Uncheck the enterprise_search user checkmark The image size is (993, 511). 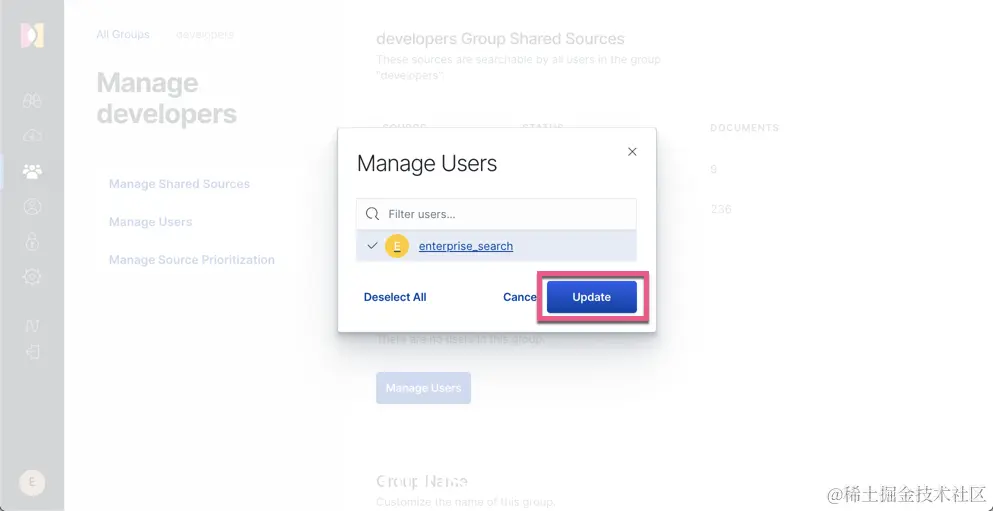(x=372, y=246)
